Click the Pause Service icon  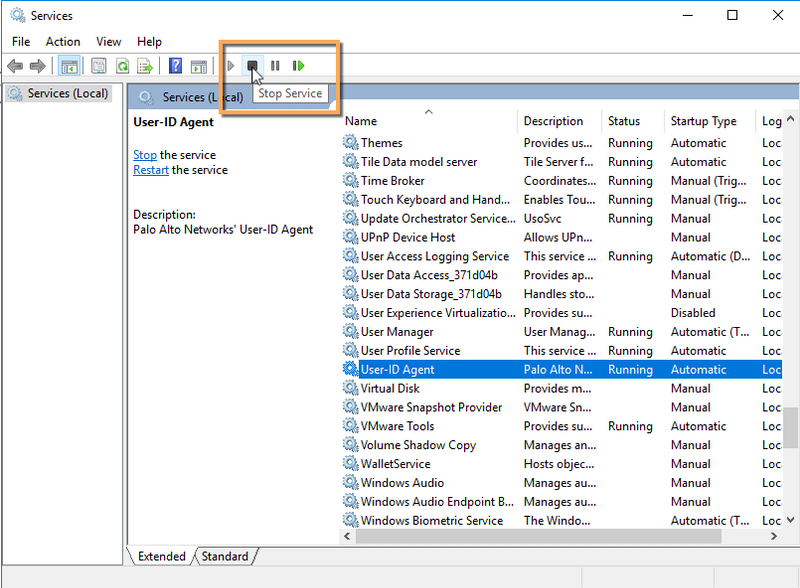click(277, 65)
